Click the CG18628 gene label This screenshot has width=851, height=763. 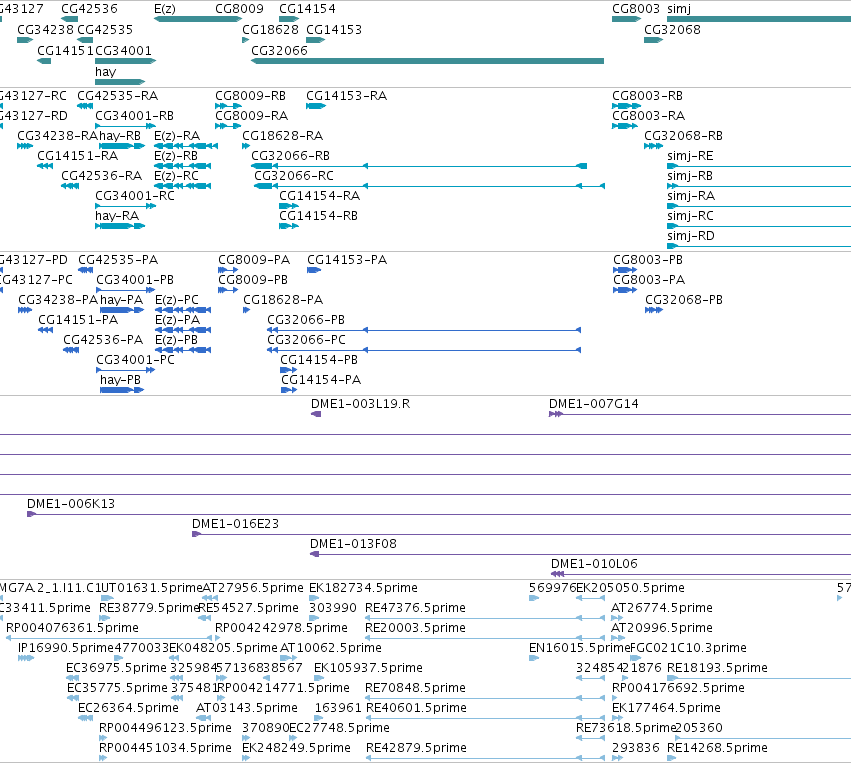click(270, 29)
